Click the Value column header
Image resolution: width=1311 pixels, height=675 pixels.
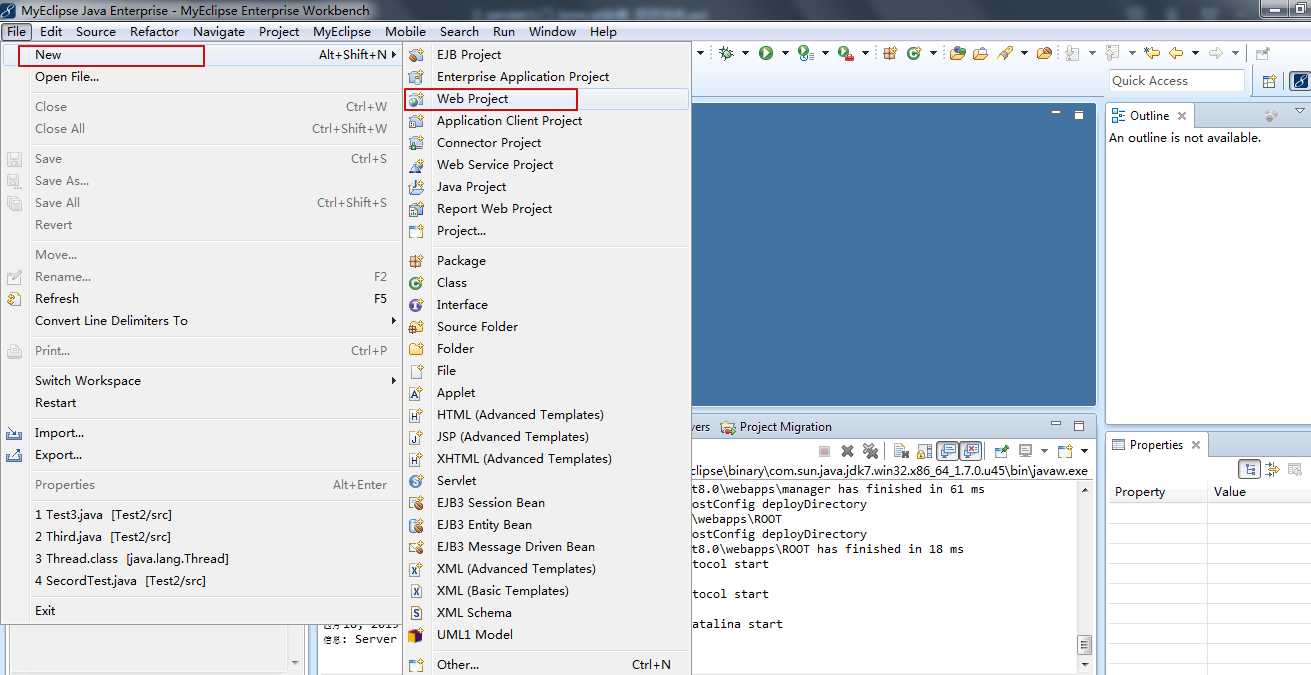[x=1259, y=492]
